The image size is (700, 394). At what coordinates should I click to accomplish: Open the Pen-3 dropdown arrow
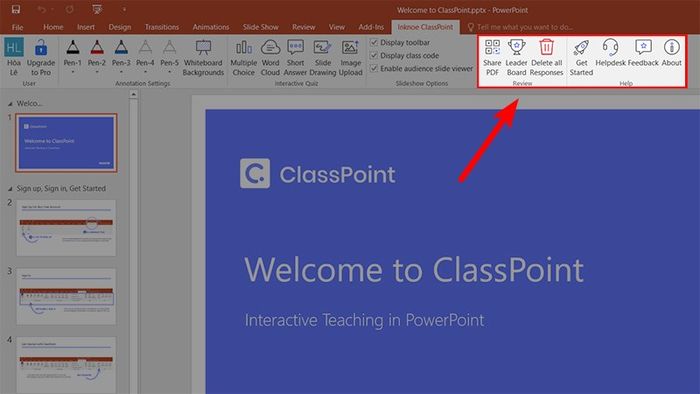coord(121,72)
